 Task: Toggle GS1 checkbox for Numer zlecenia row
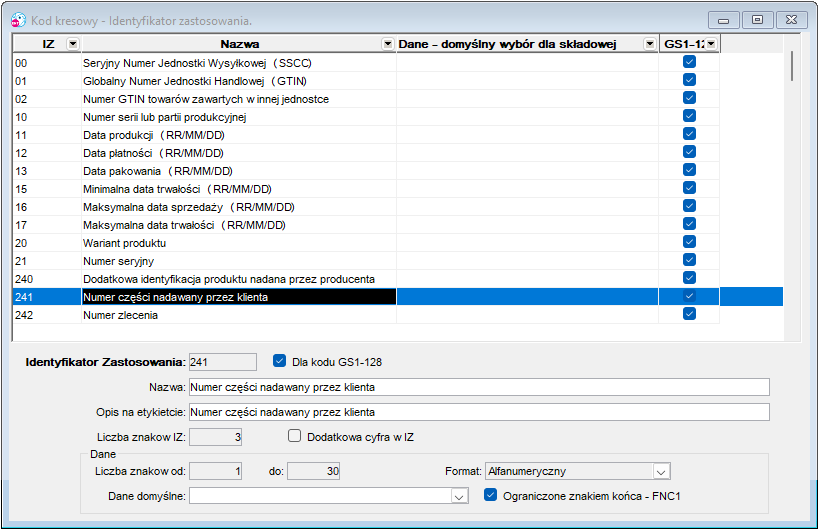tap(689, 314)
